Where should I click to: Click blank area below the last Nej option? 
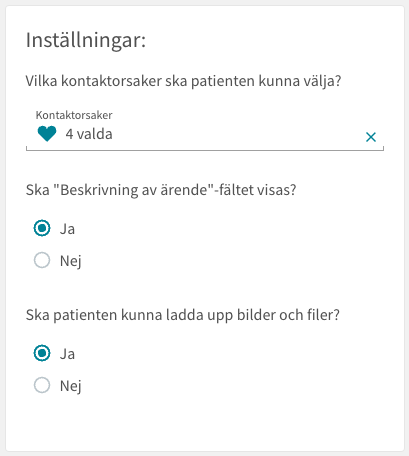205,423
